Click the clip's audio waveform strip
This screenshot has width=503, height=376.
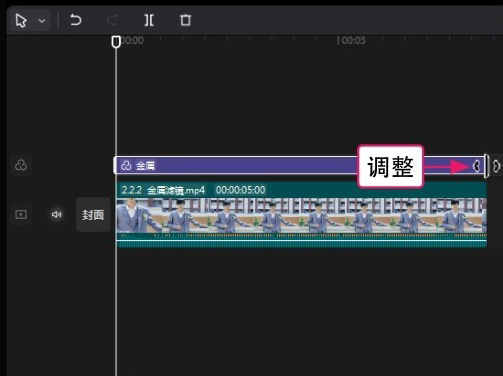tap(302, 241)
